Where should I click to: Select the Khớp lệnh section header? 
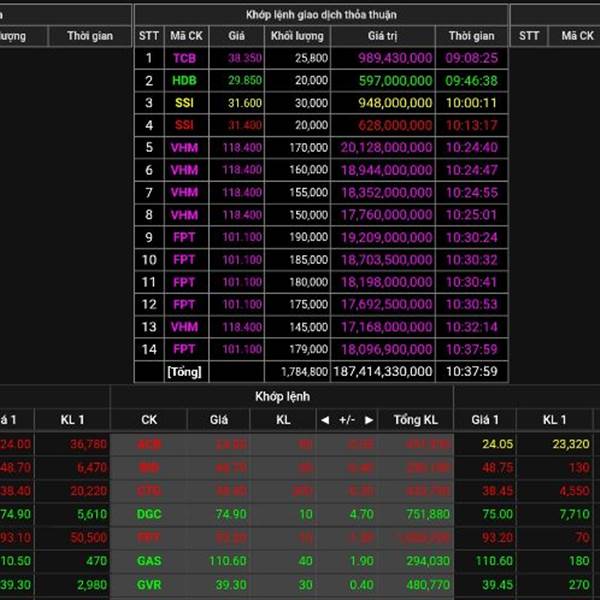(x=282, y=396)
